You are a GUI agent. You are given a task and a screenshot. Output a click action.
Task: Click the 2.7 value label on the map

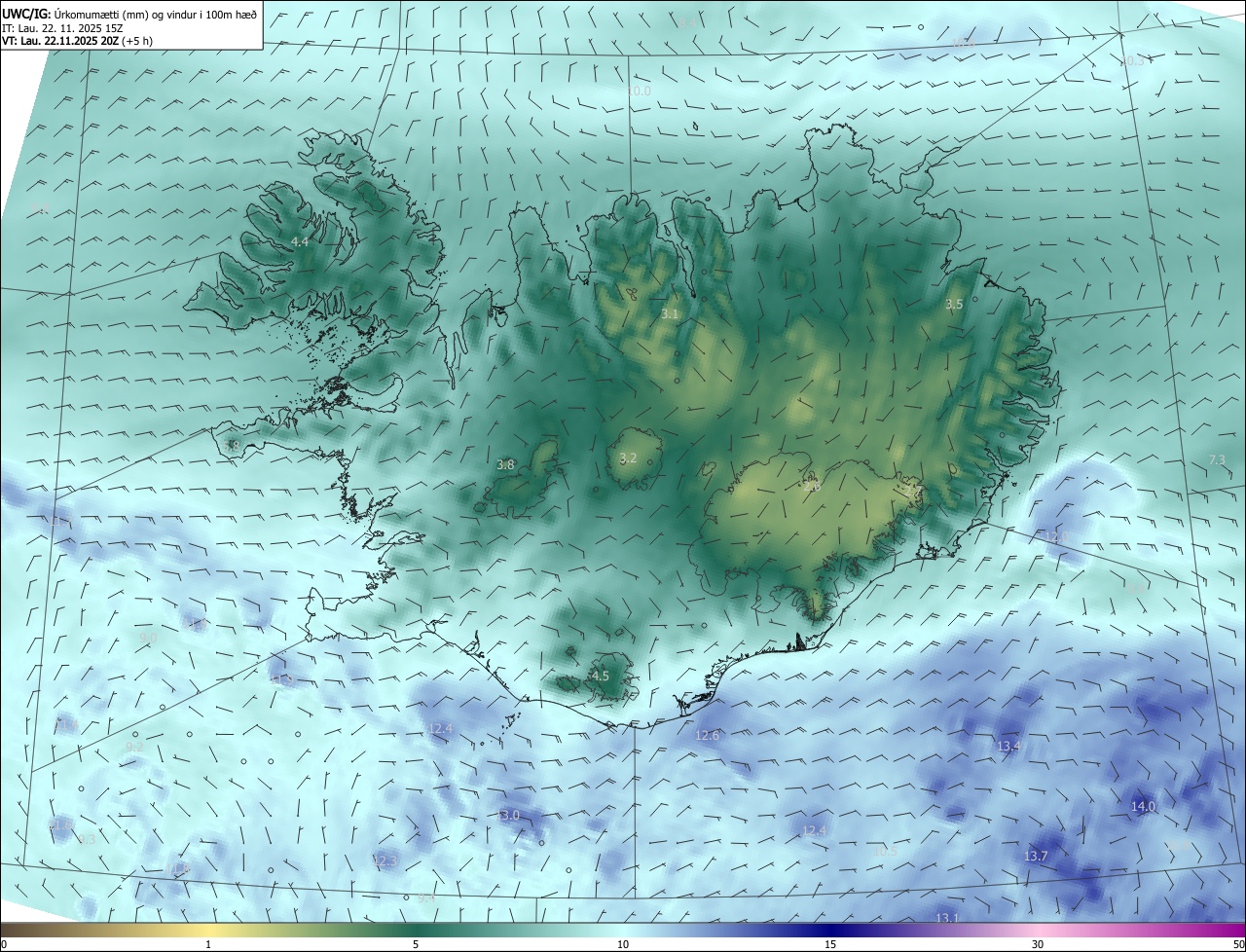tap(912, 491)
